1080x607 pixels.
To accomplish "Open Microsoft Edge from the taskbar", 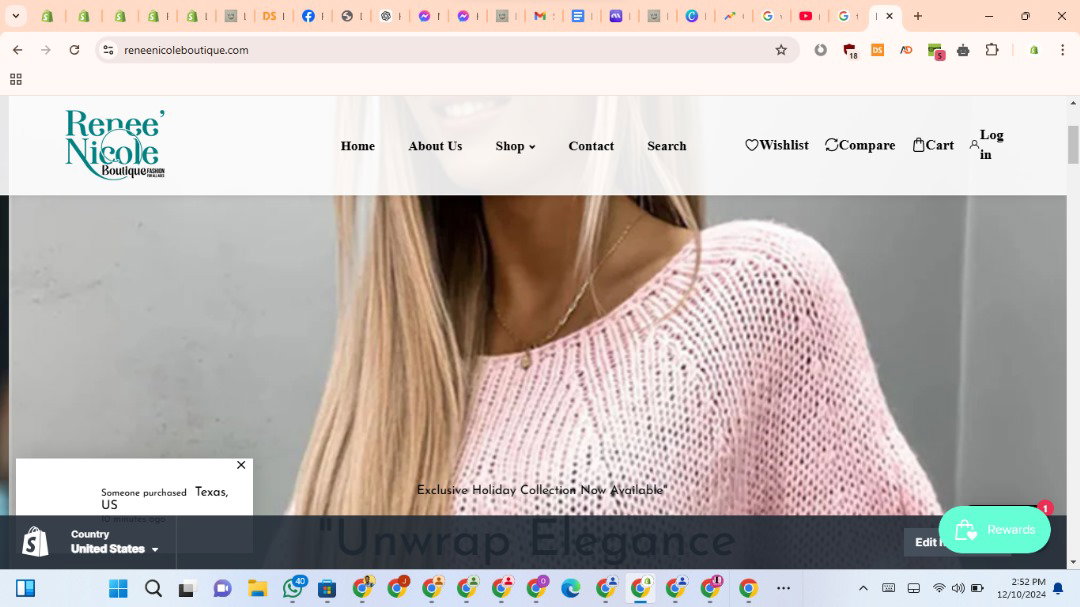I will pyautogui.click(x=570, y=588).
